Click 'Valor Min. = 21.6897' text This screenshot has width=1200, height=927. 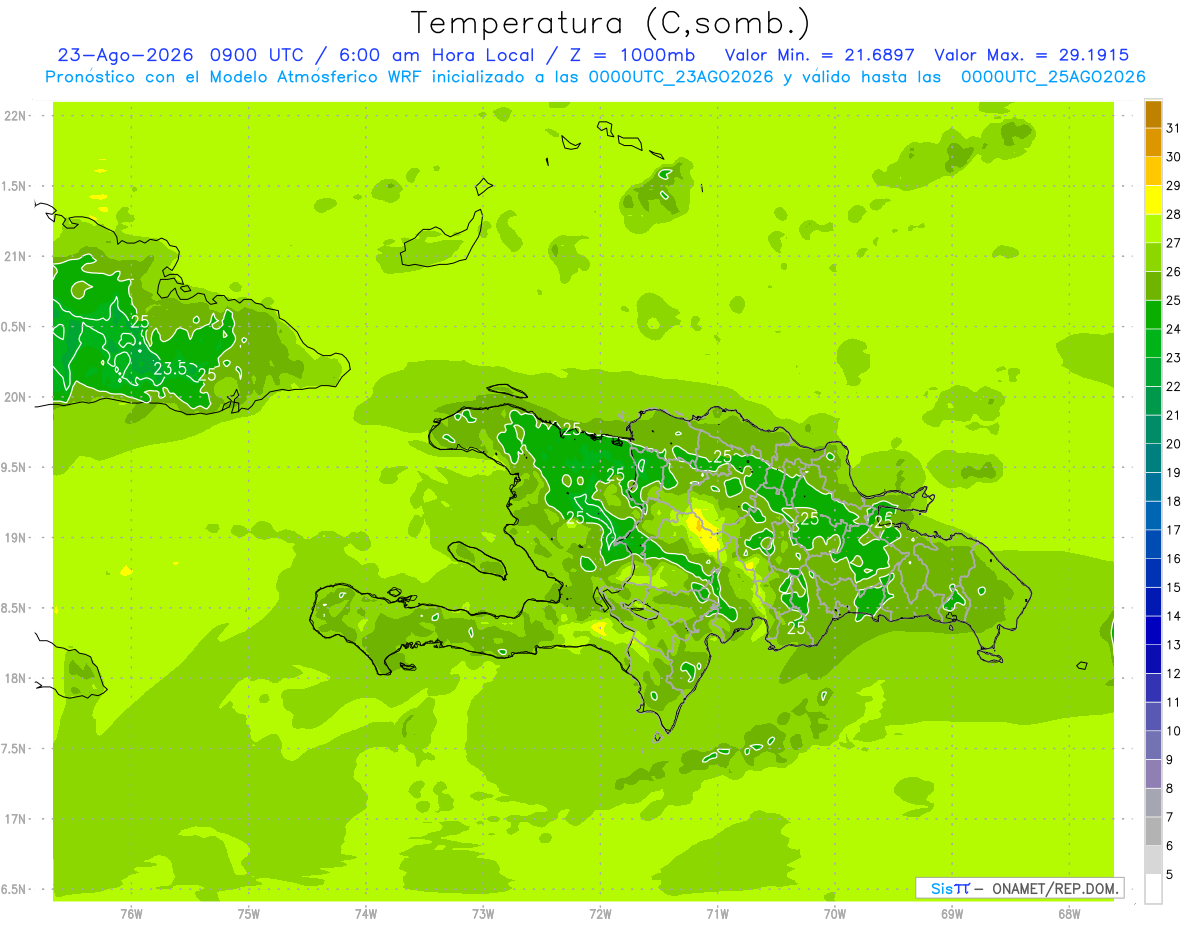click(x=821, y=55)
